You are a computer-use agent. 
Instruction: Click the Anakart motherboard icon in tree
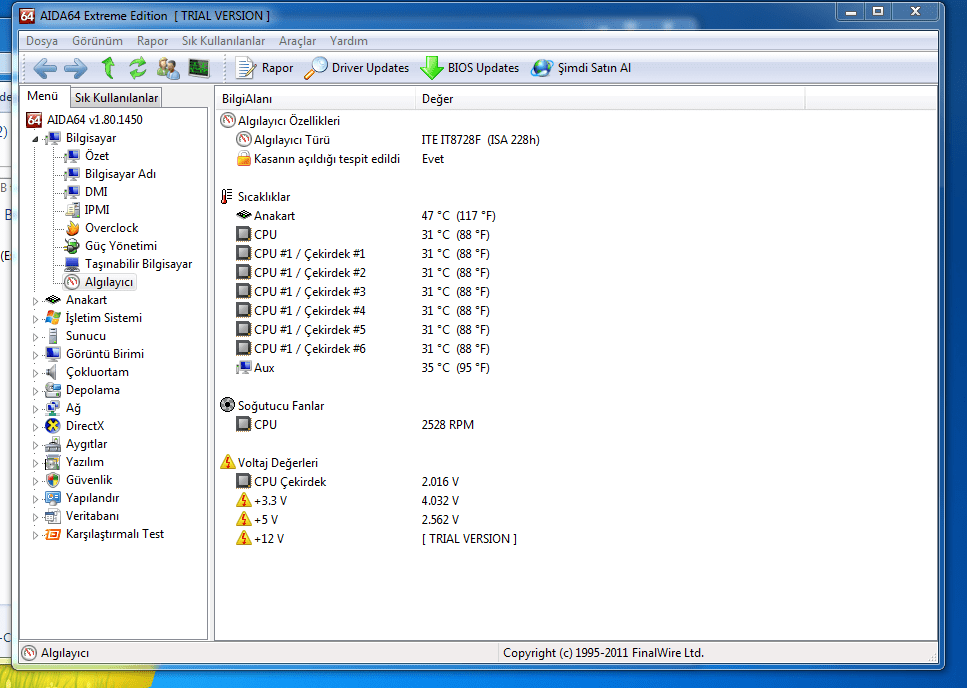53,300
